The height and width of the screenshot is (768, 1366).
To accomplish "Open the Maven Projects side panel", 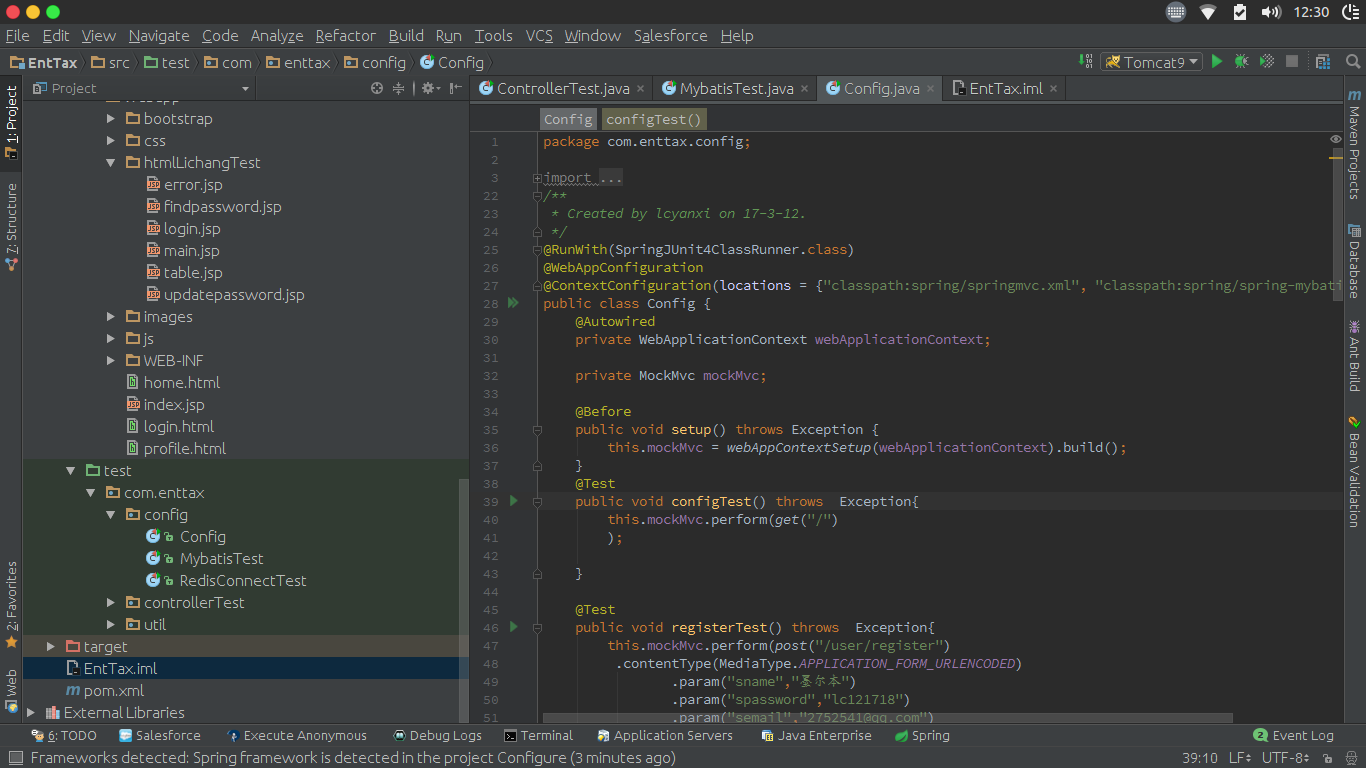I will click(1354, 143).
